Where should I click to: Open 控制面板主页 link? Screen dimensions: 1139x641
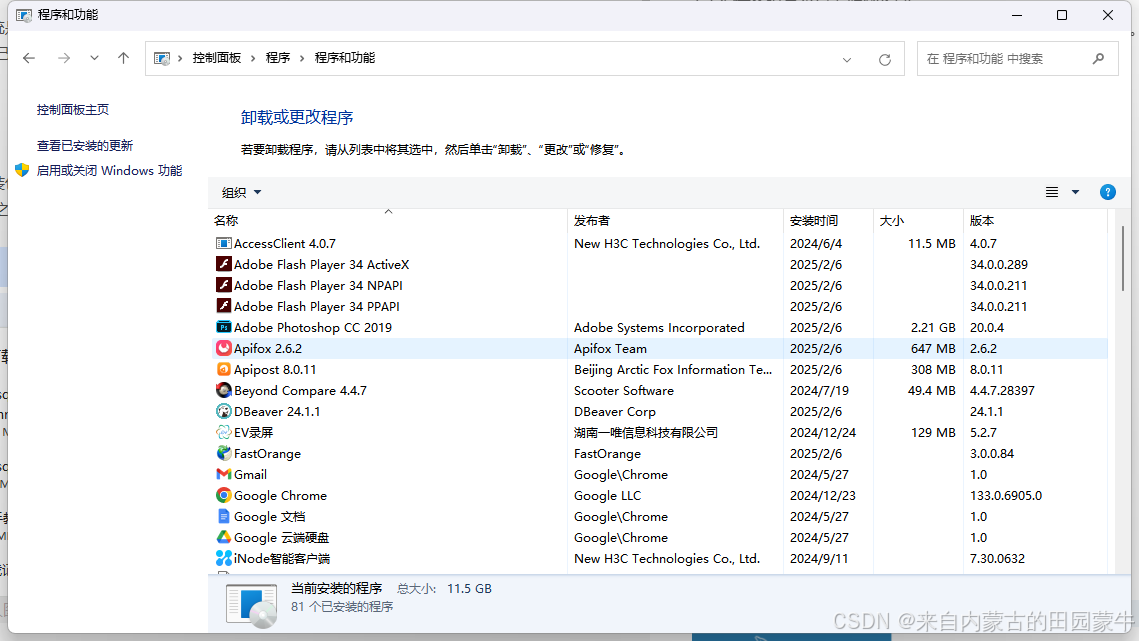(x=73, y=110)
